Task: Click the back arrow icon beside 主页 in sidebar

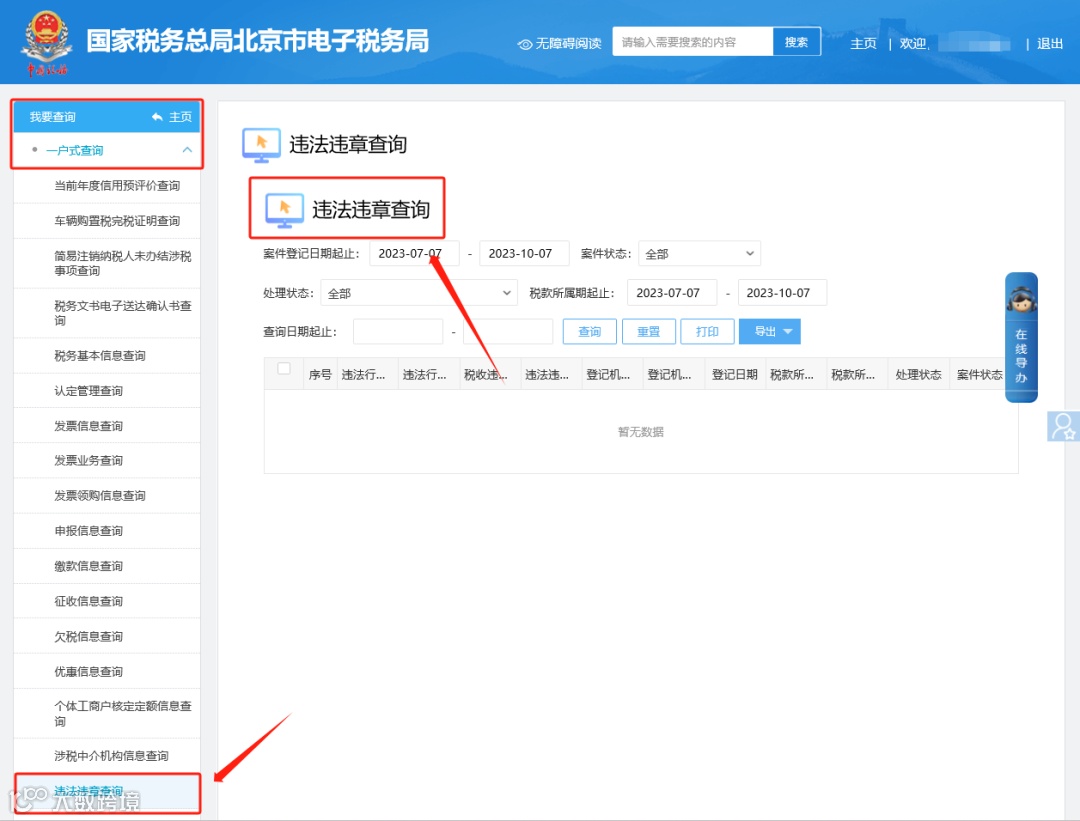Action: pyautogui.click(x=157, y=117)
